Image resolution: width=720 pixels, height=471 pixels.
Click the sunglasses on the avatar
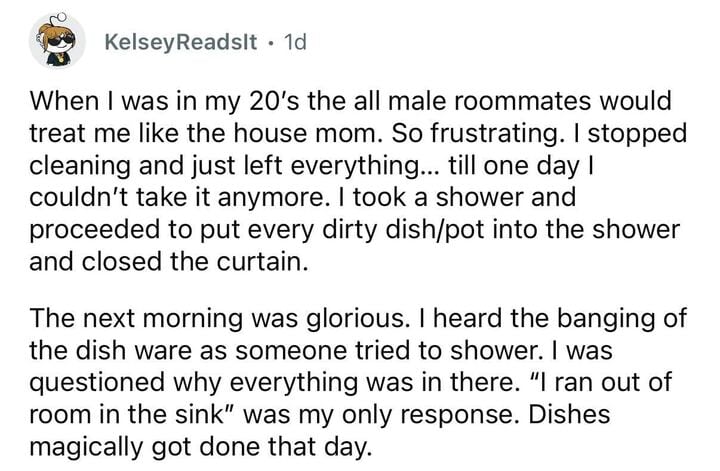61,41
